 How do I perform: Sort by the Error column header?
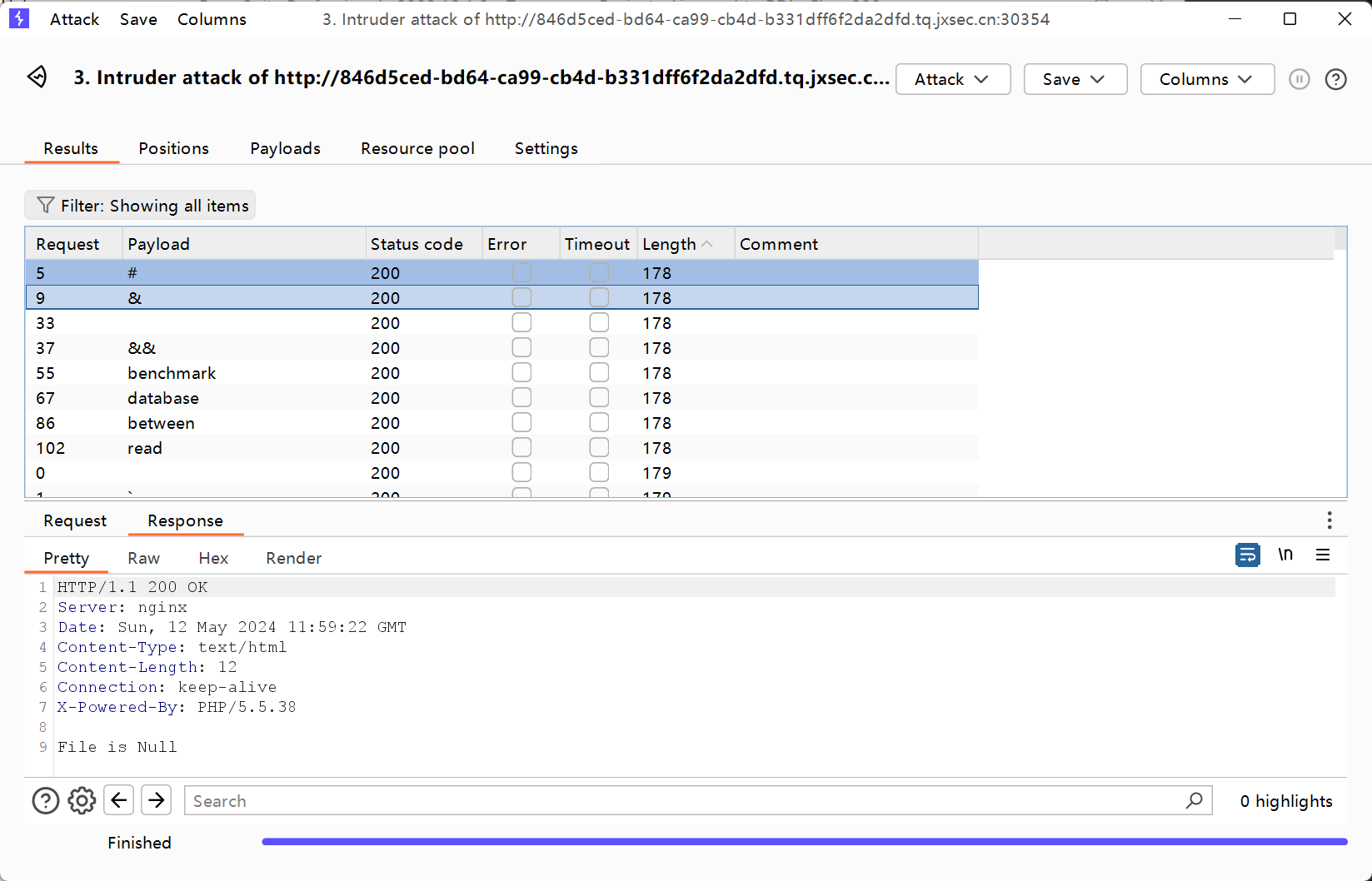[x=521, y=244]
